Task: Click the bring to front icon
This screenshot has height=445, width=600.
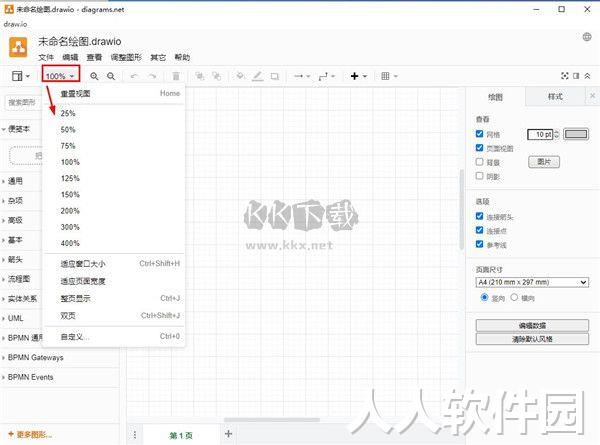Action: point(199,76)
